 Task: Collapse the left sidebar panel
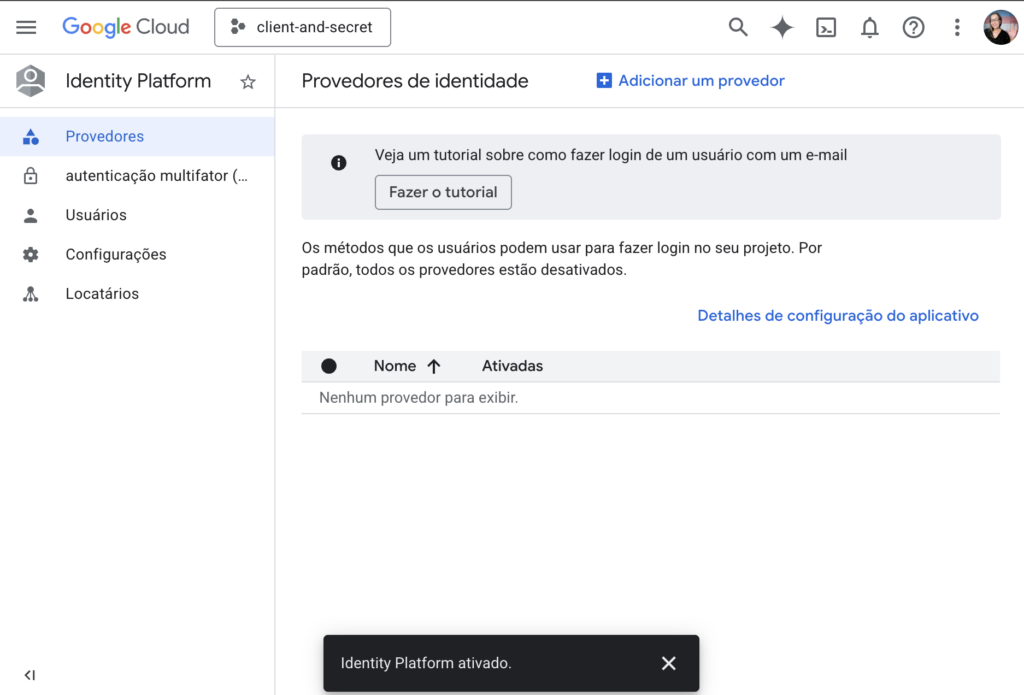[x=30, y=675]
